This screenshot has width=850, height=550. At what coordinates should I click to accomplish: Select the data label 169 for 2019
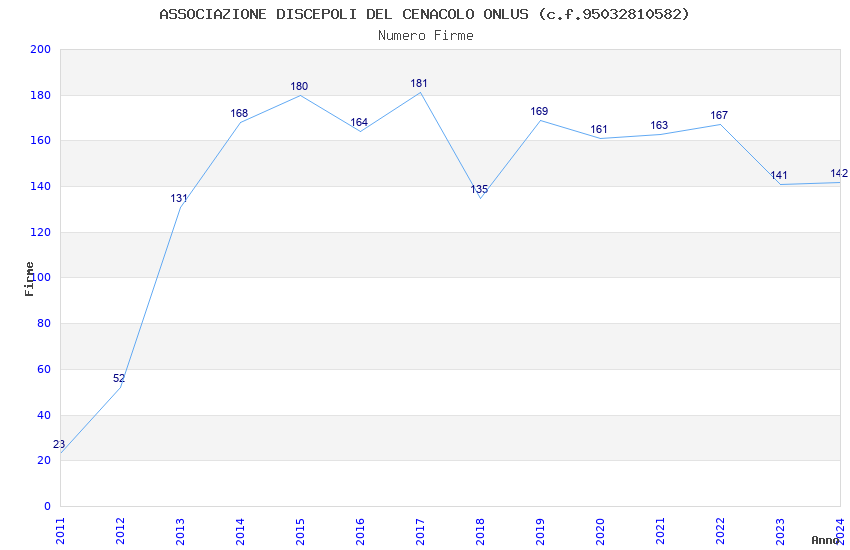[x=539, y=111]
